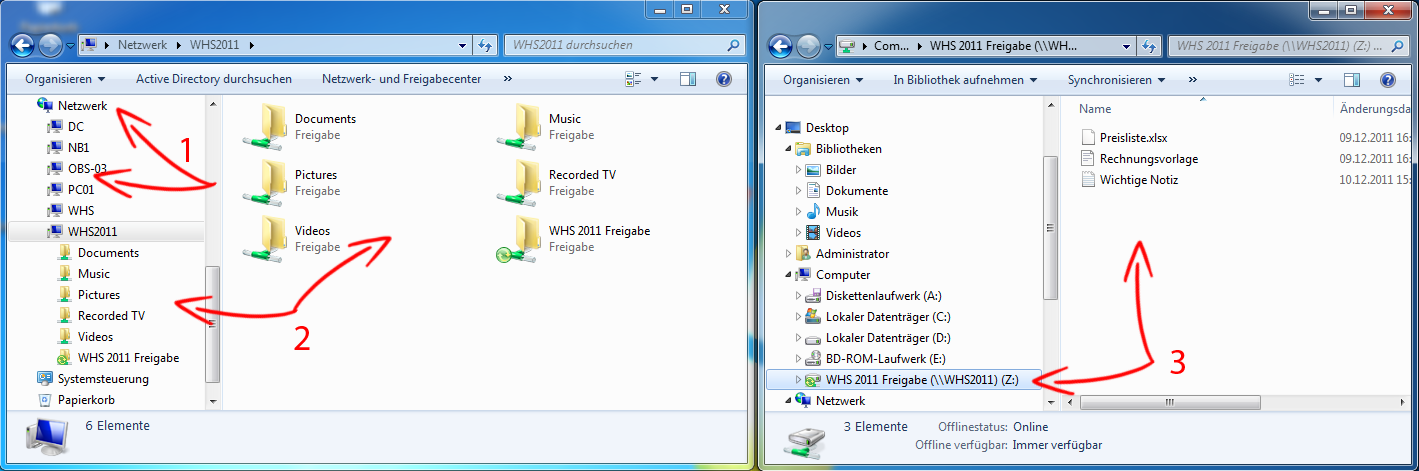Open the Documents share folder icon

pos(264,127)
